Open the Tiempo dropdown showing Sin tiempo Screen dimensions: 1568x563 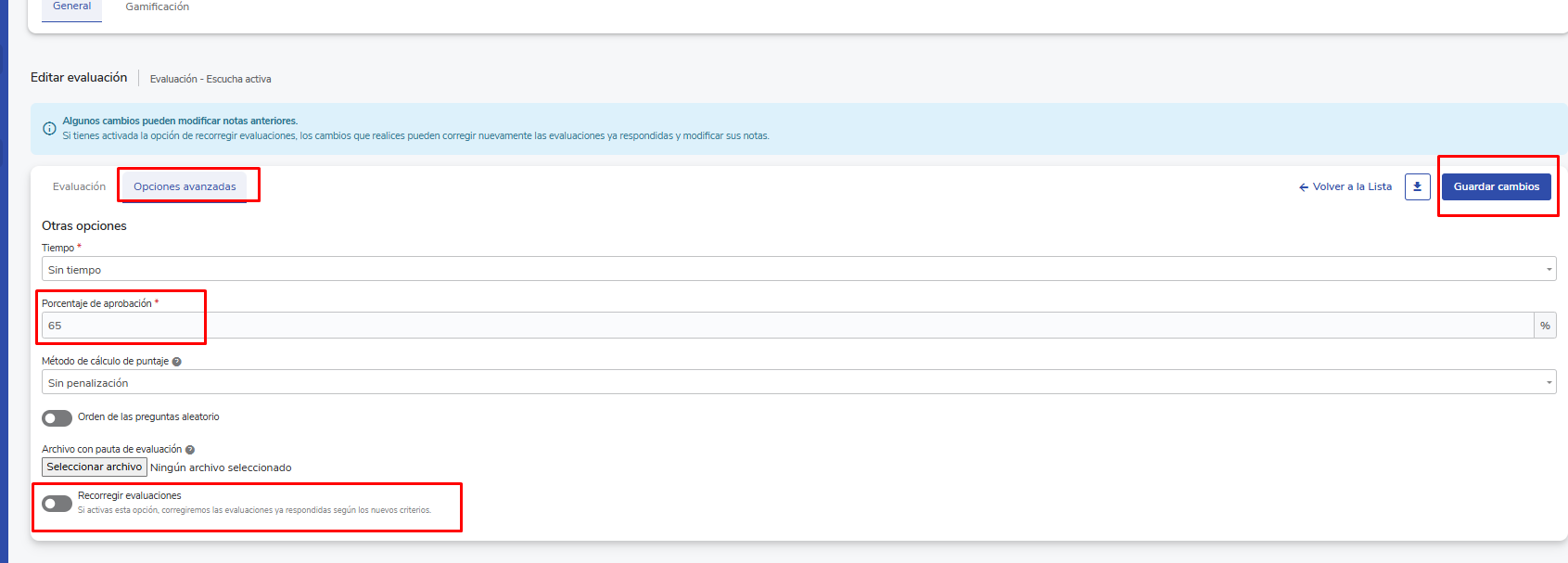pyautogui.click(x=797, y=270)
